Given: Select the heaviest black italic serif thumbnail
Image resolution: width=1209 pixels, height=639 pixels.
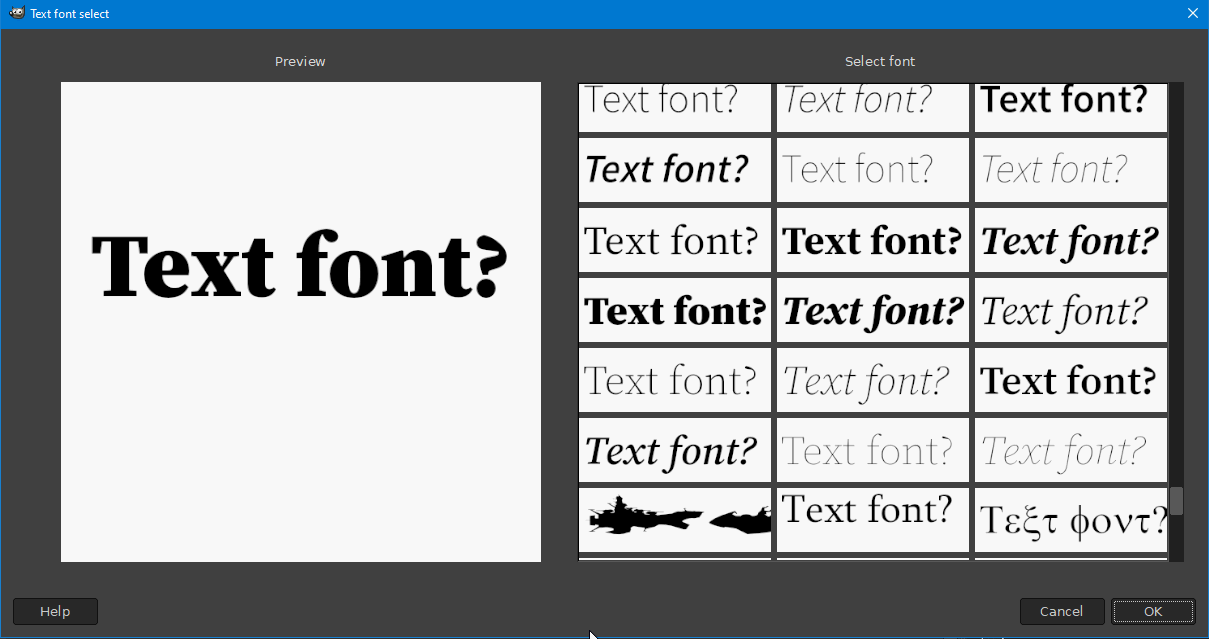Looking at the screenshot, I should (873, 309).
